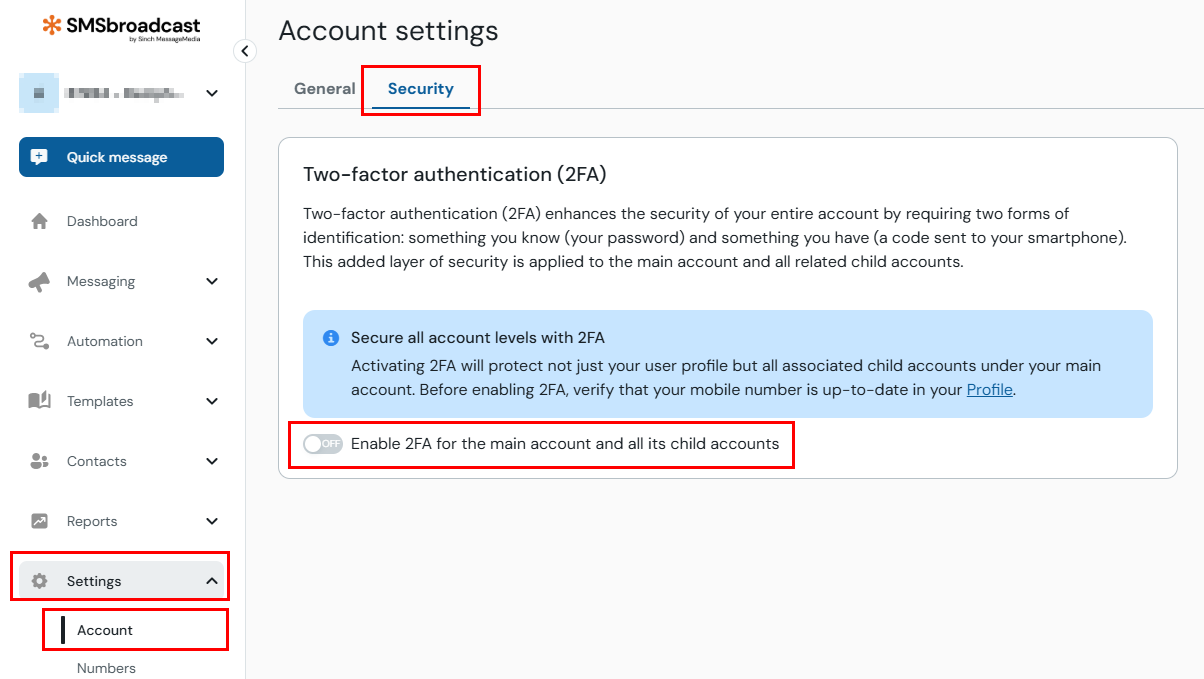Collapse the sidebar with the arrow button
The image size is (1204, 679).
(x=245, y=51)
